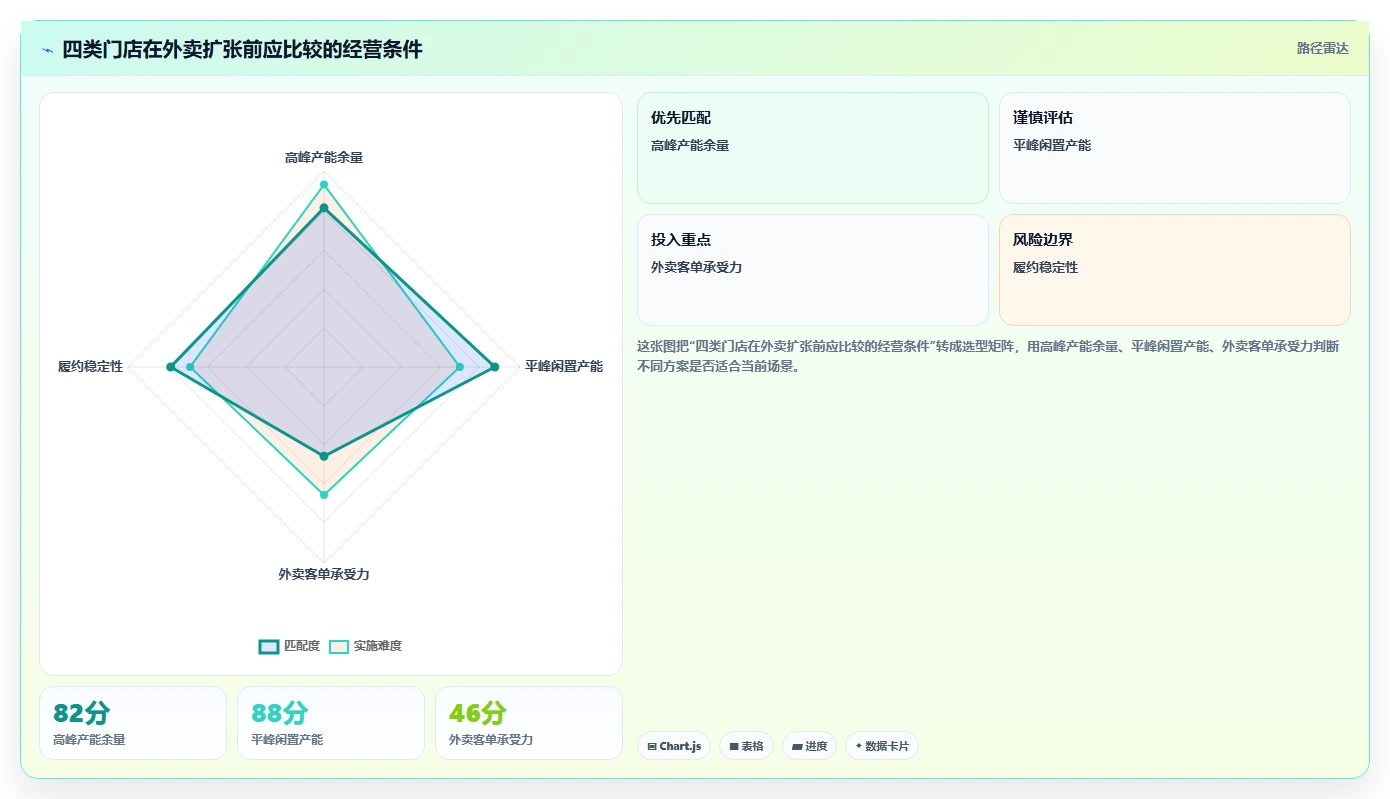Open the 谨慎评估 card
Image resolution: width=1390 pixels, height=799 pixels.
1175,148
